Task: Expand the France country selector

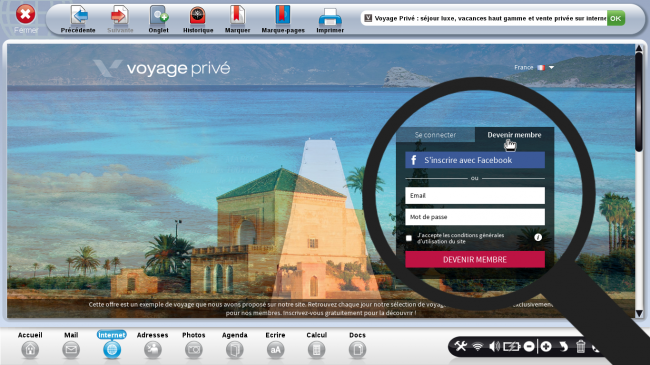Action: pos(534,67)
